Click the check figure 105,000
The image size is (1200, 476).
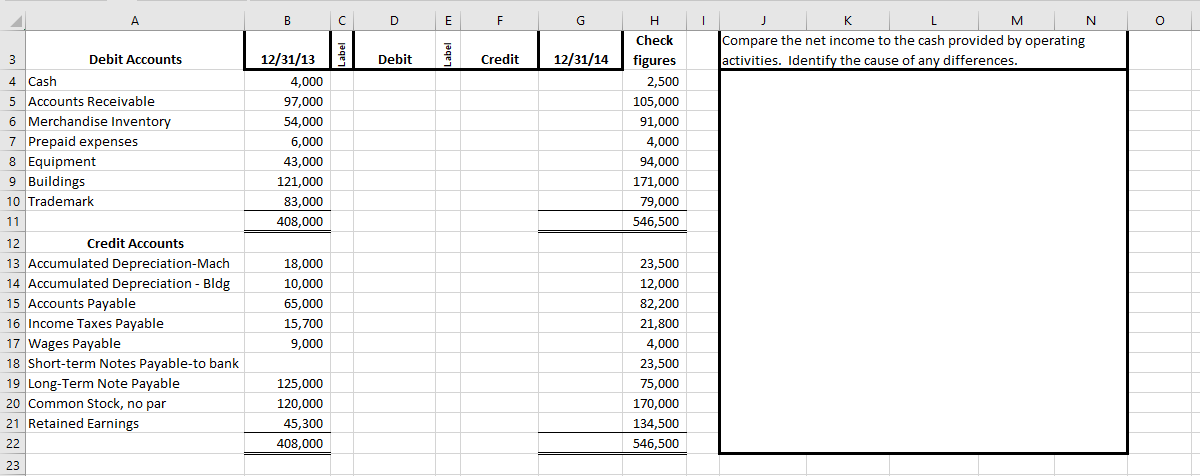654,101
